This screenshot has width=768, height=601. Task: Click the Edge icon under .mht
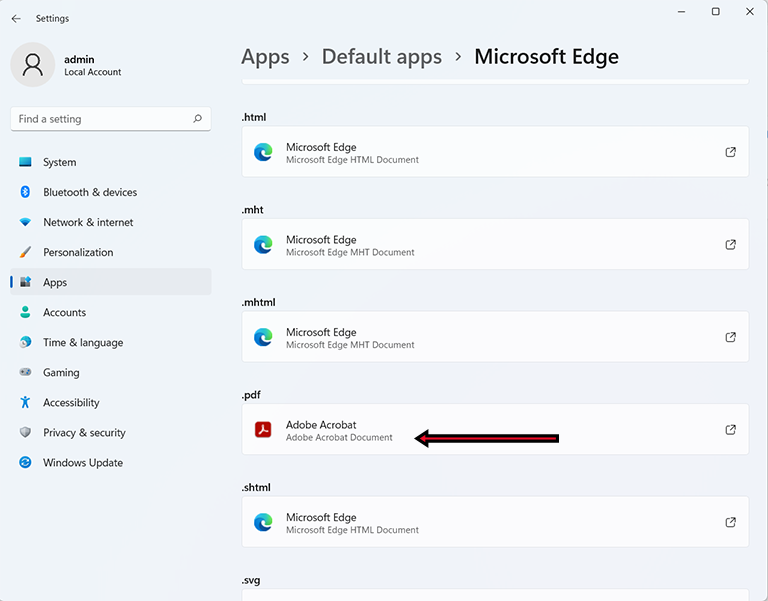[x=263, y=245]
